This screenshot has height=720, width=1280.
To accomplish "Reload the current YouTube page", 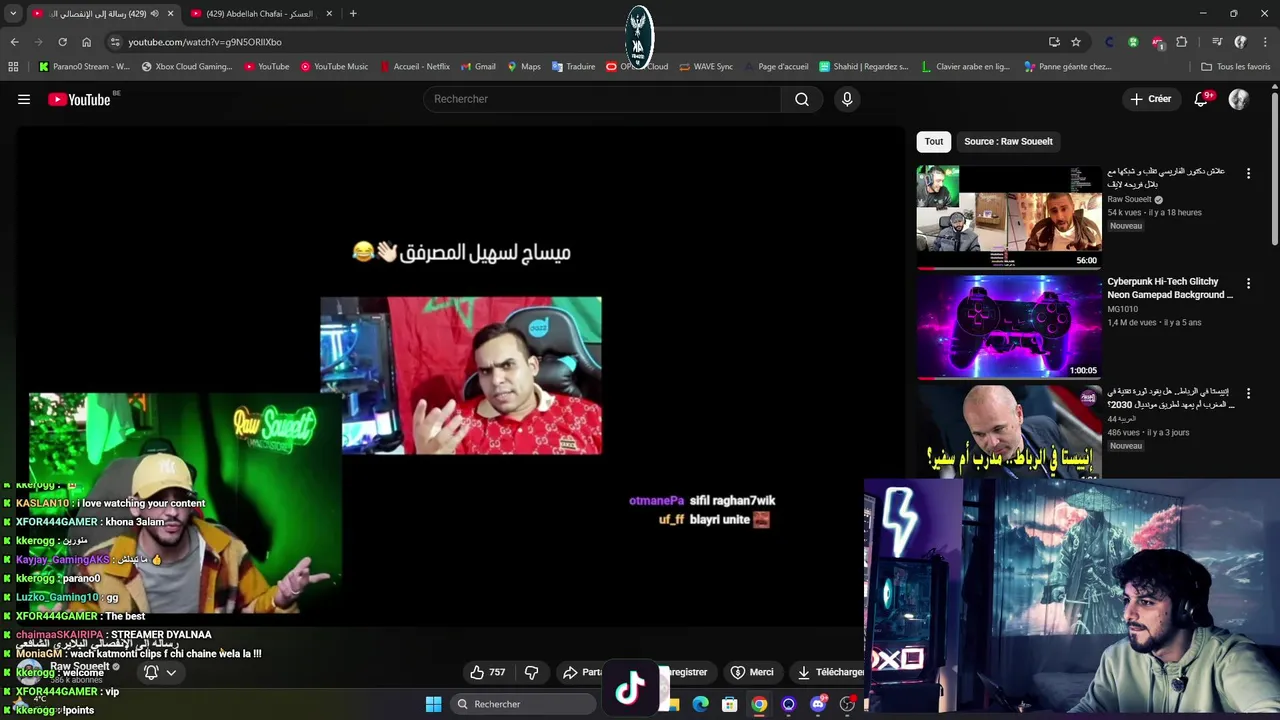I will 62,42.
